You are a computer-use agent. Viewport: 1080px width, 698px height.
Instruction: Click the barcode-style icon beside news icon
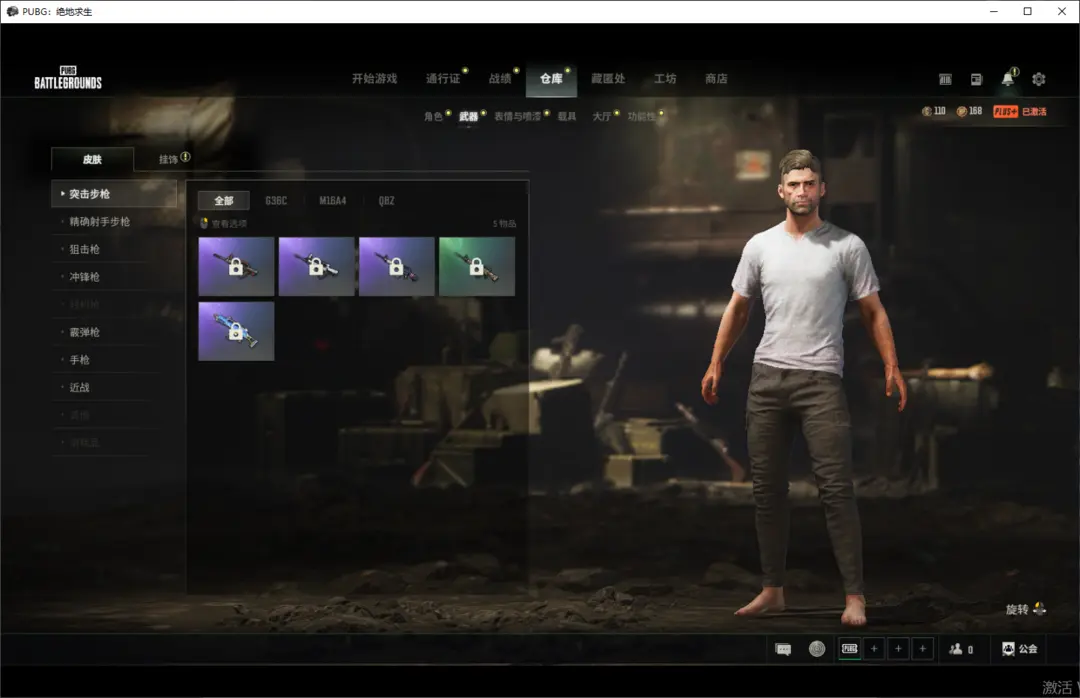click(945, 79)
